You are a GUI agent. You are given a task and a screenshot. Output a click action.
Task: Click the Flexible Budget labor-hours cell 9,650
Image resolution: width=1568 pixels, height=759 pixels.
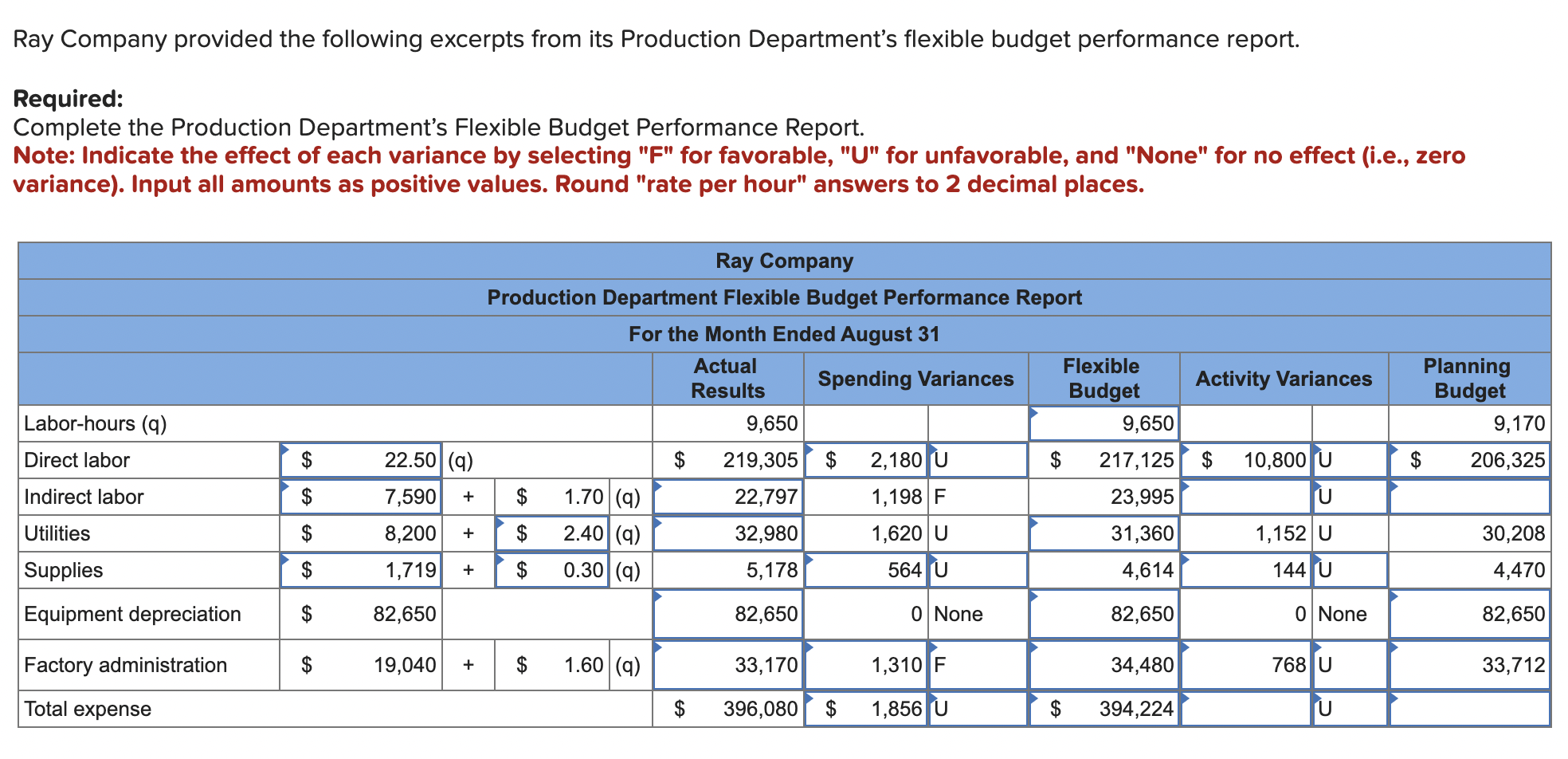[1103, 423]
